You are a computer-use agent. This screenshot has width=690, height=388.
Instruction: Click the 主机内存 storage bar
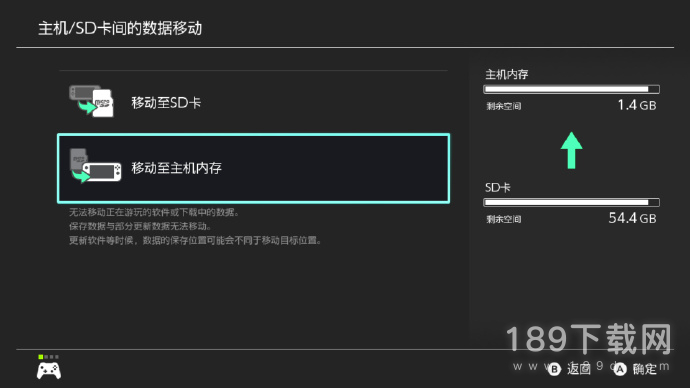click(x=571, y=89)
